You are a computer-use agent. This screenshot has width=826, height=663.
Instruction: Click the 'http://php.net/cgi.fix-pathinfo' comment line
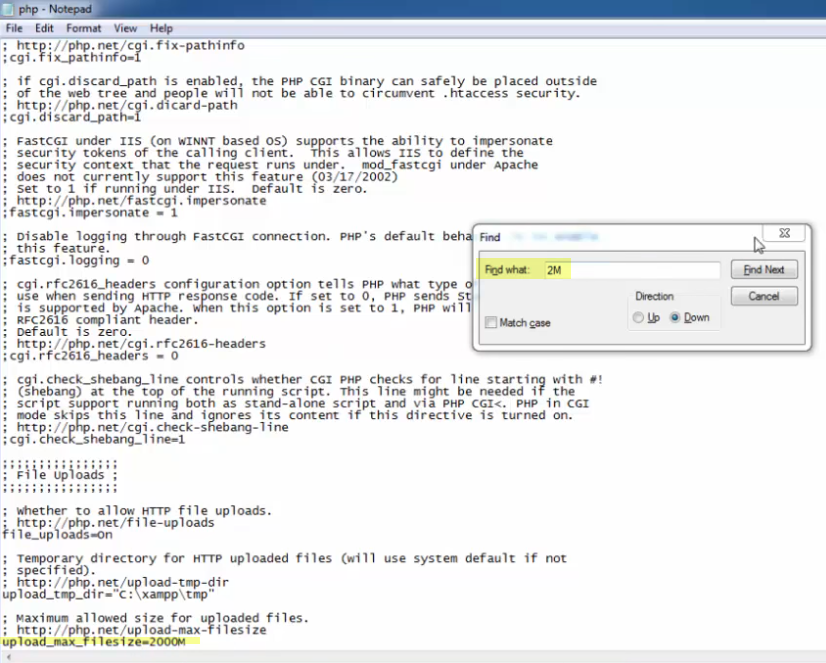tap(123, 46)
